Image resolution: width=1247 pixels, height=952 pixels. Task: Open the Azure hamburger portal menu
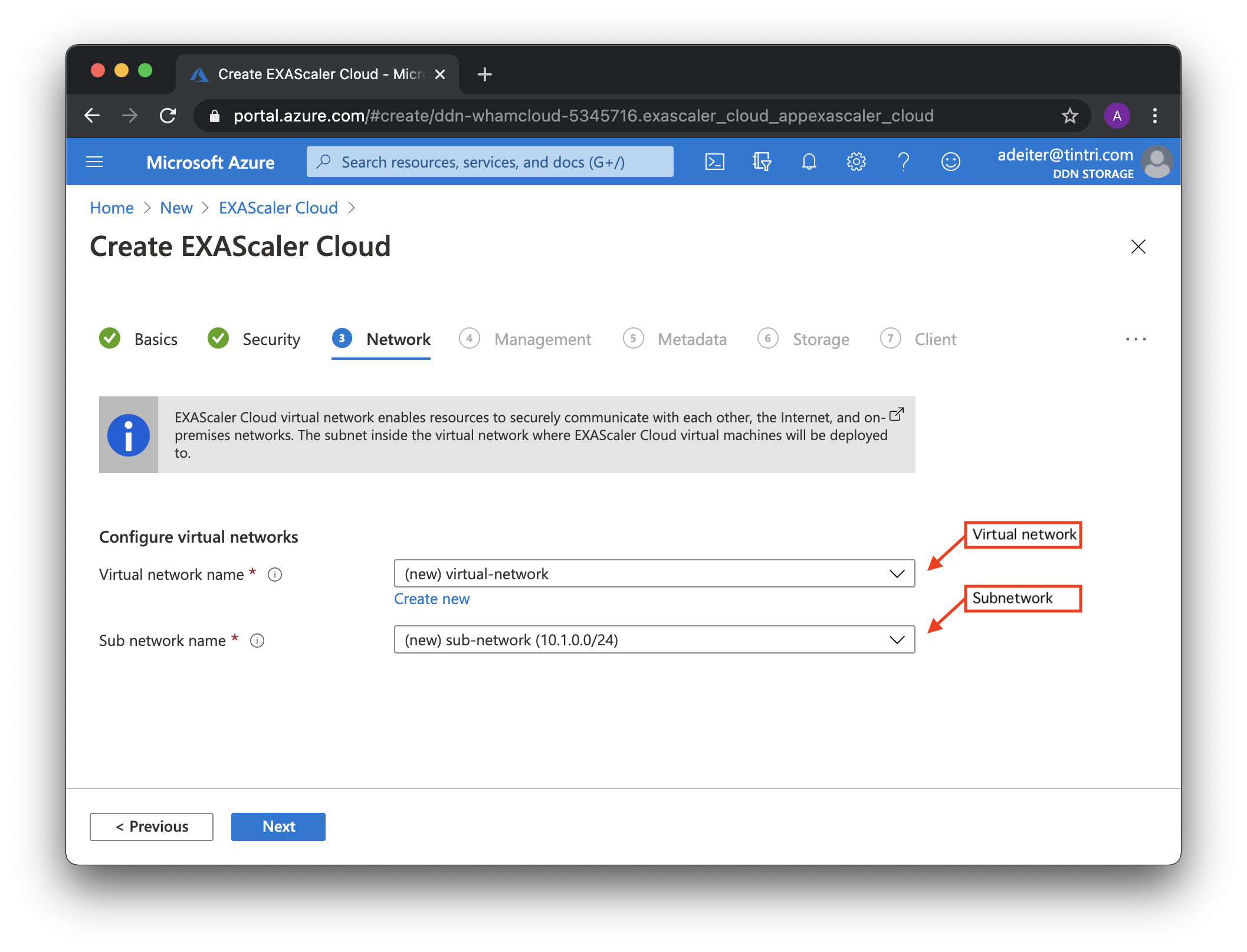(94, 162)
